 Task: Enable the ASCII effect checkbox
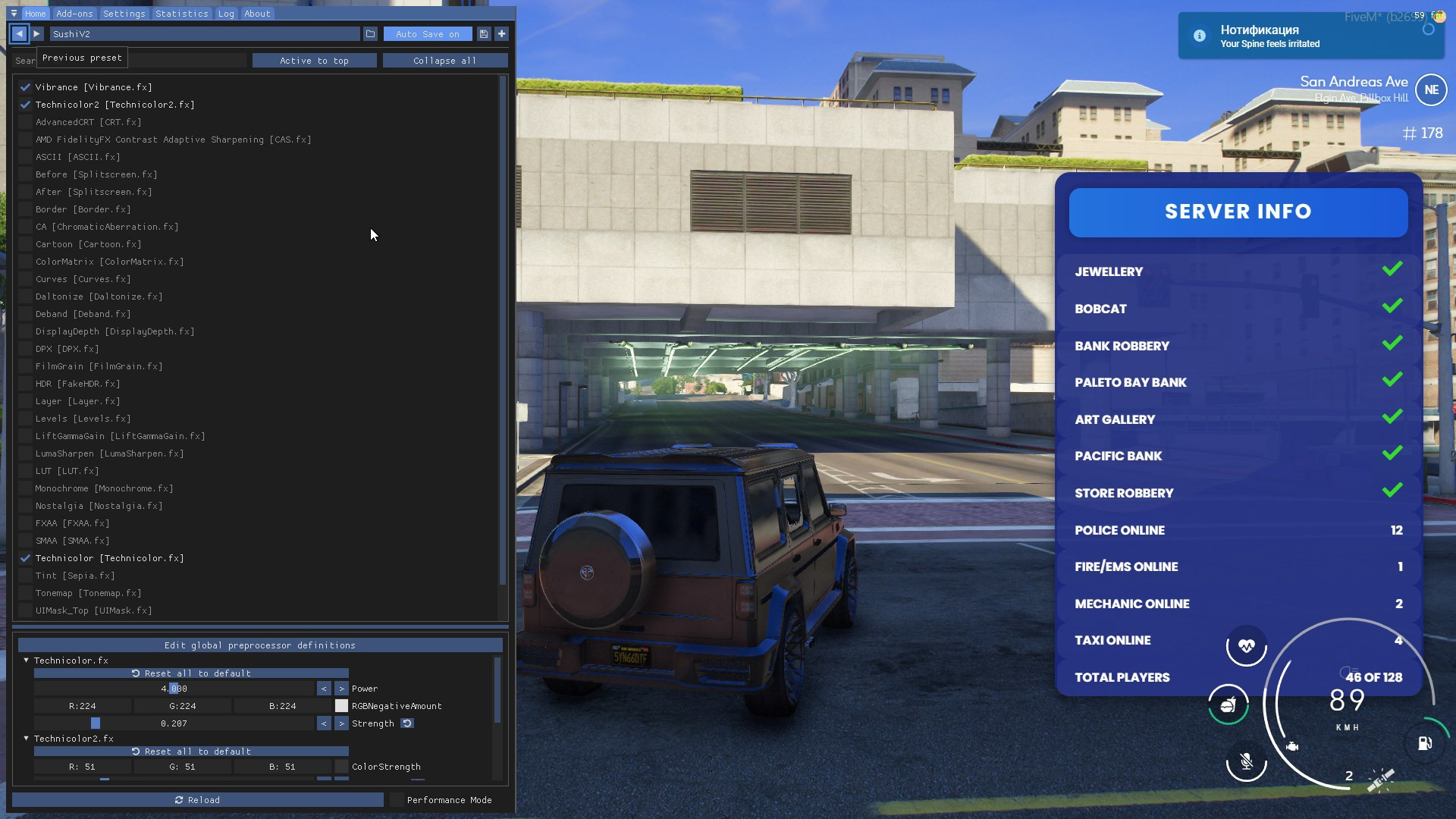point(25,157)
